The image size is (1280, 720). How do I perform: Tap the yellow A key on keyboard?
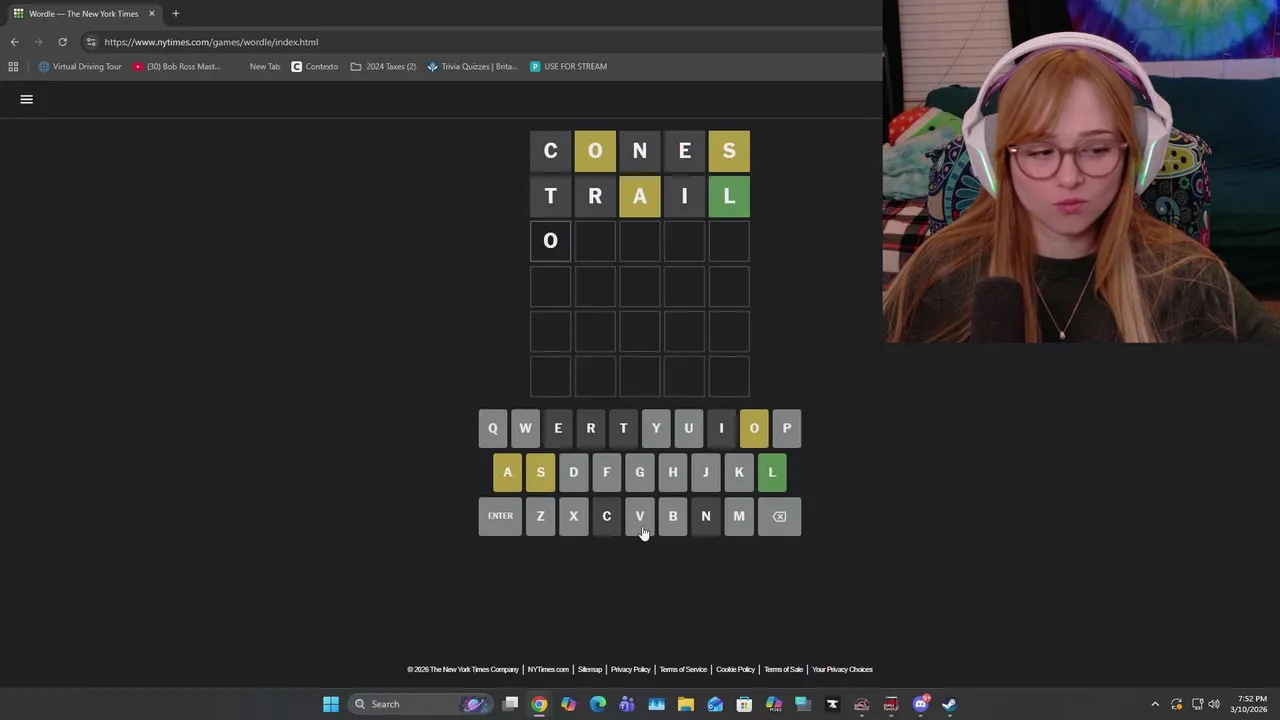pyautogui.click(x=507, y=472)
